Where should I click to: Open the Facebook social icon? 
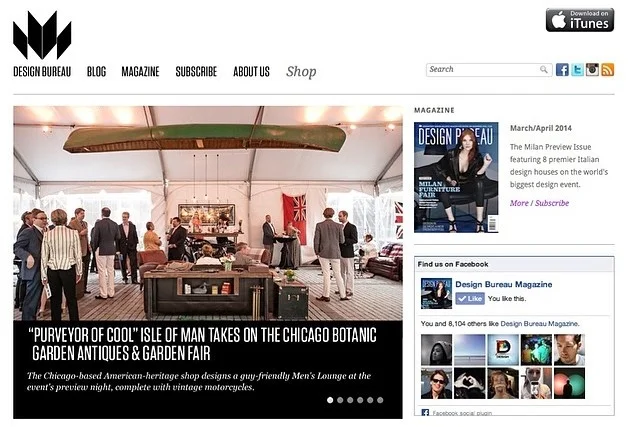pyautogui.click(x=562, y=70)
